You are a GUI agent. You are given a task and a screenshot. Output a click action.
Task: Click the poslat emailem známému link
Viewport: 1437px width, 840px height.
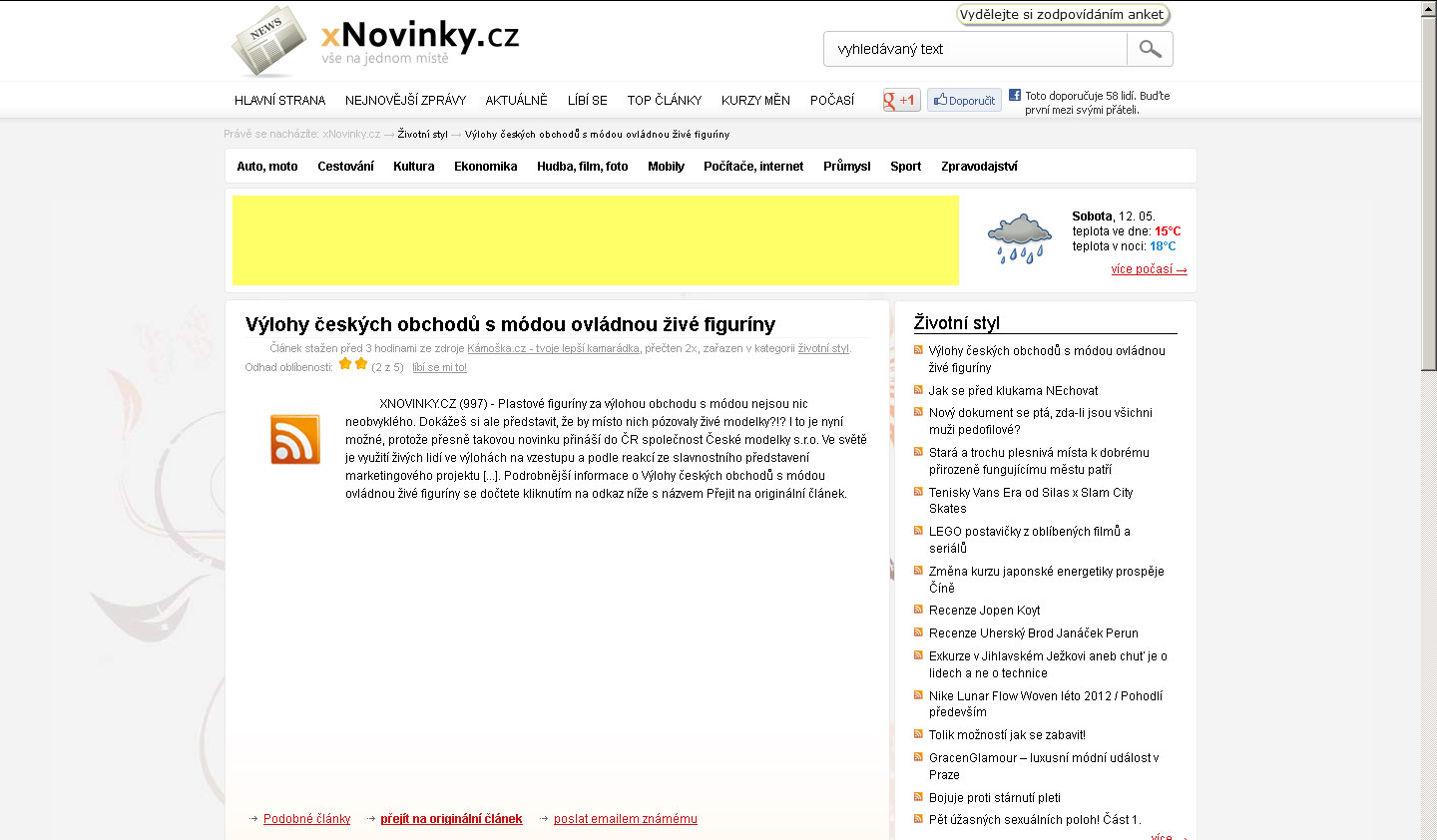[x=625, y=819]
